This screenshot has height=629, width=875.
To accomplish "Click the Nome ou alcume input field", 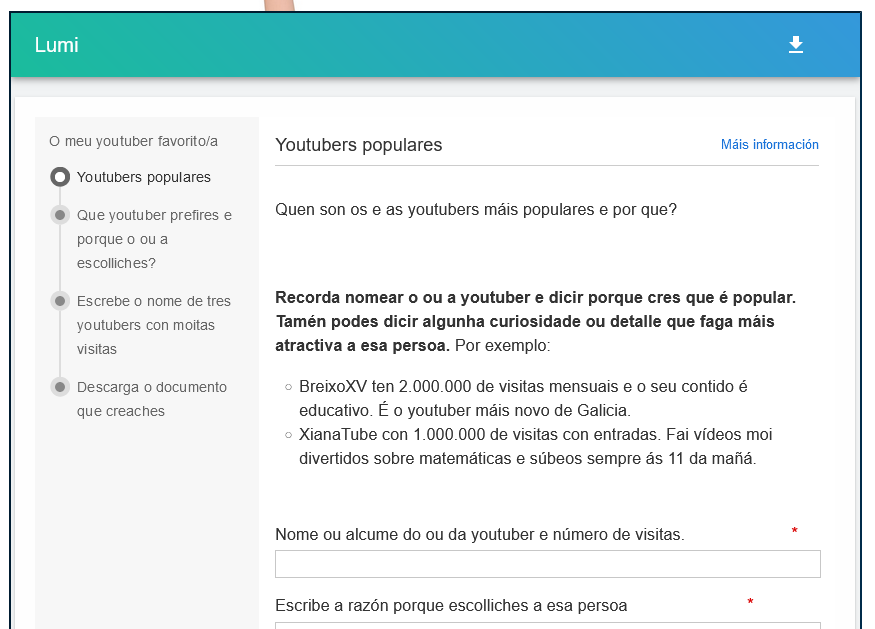I will point(547,563).
